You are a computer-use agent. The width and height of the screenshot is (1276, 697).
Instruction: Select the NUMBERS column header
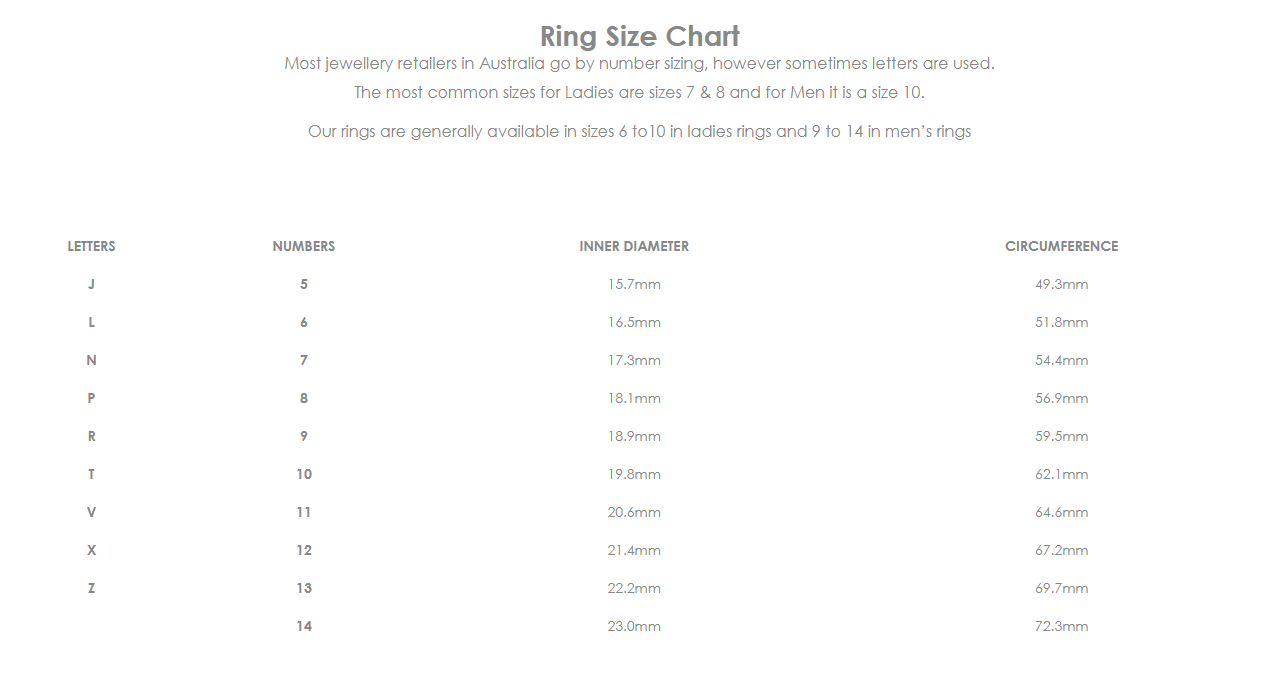304,246
